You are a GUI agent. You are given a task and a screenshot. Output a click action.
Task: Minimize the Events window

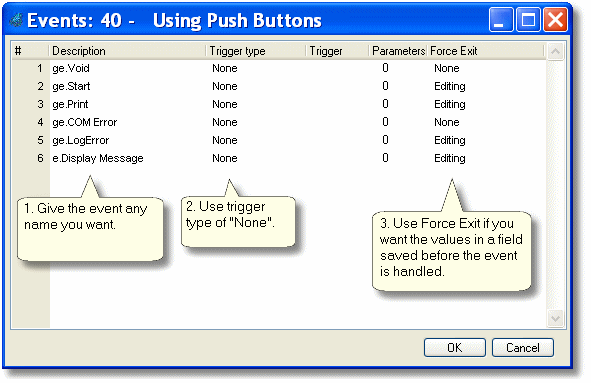pos(501,20)
